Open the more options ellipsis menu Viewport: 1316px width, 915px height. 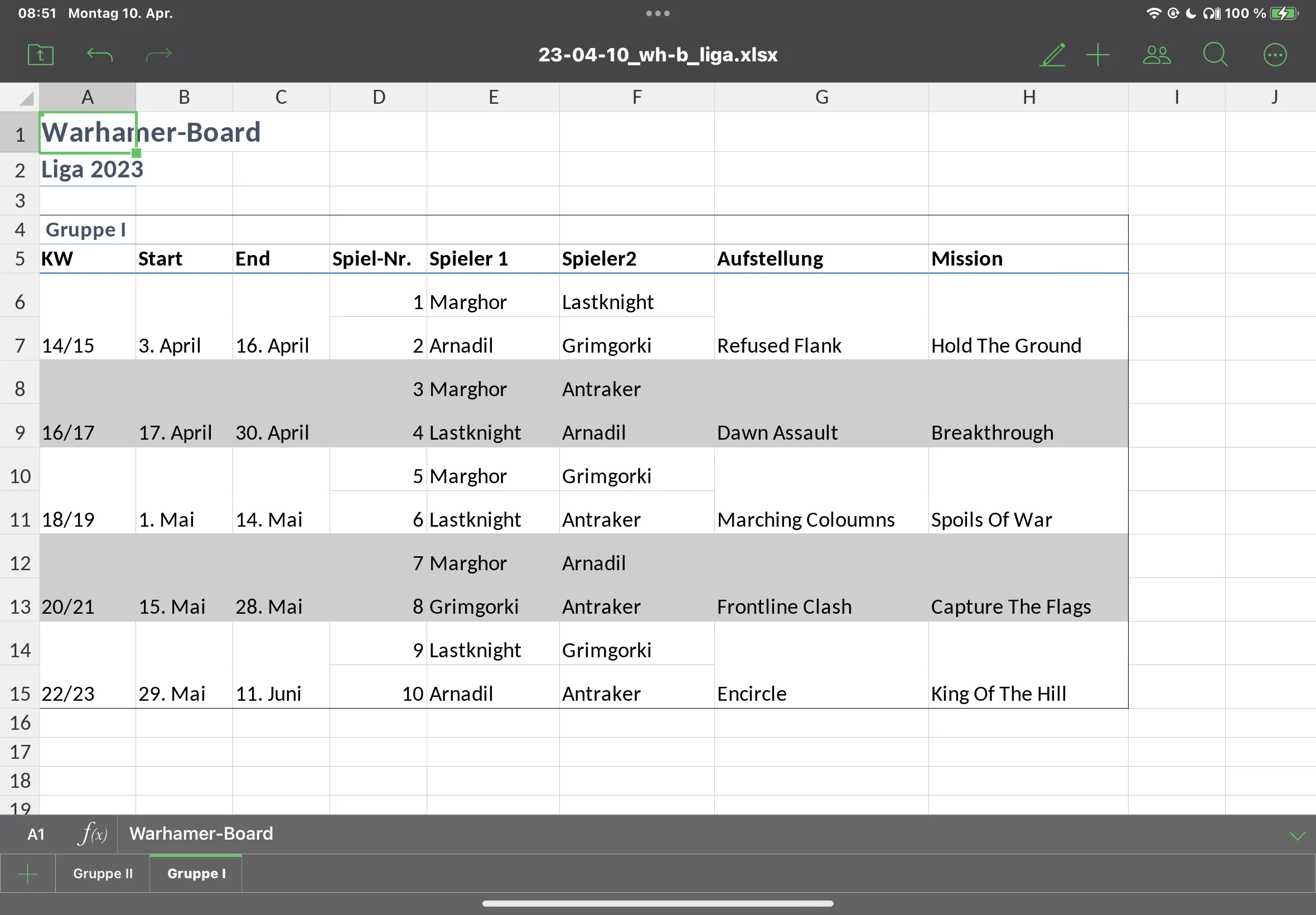(1275, 55)
